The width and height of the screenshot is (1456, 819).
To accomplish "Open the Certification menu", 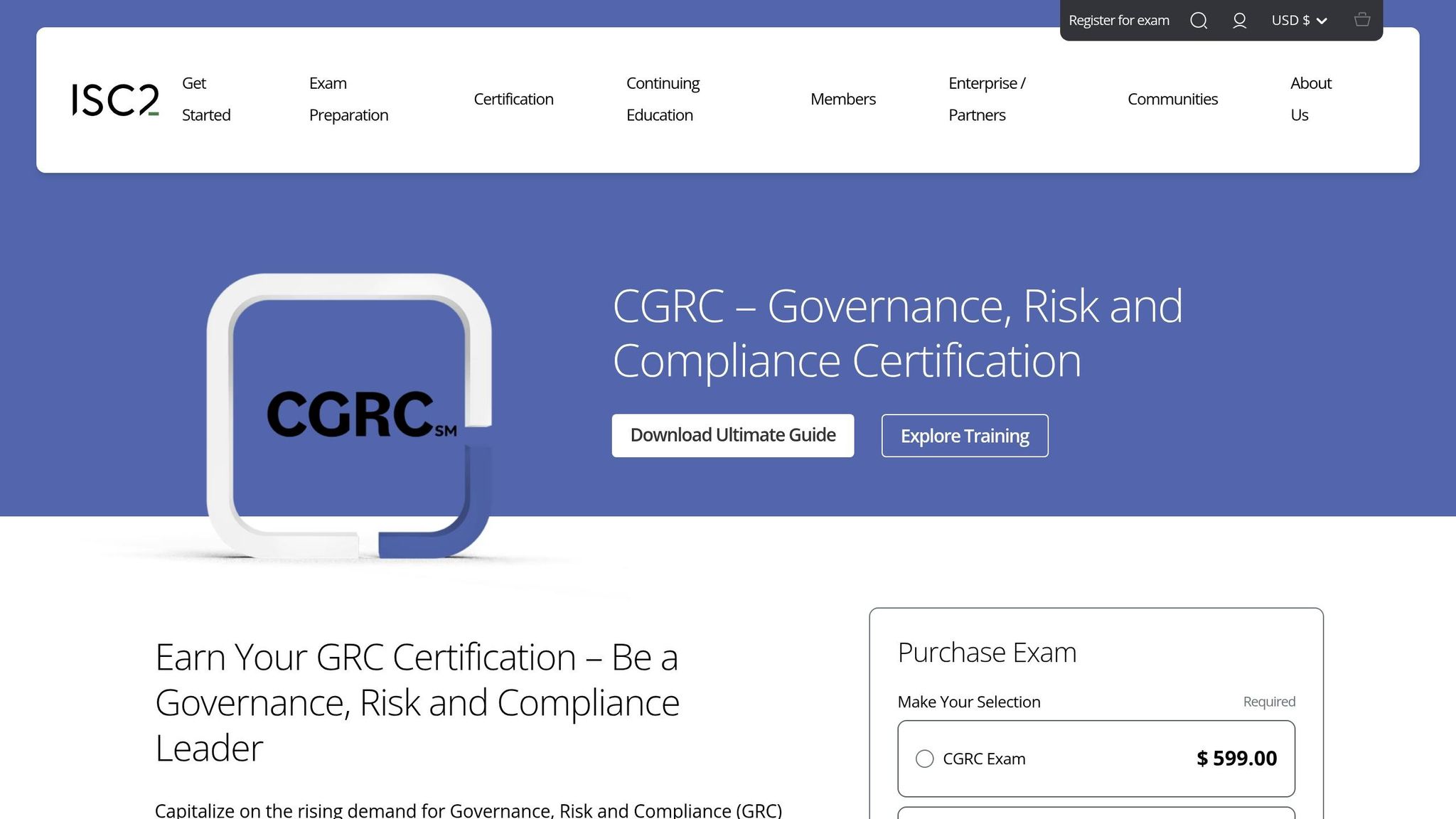I will (513, 99).
